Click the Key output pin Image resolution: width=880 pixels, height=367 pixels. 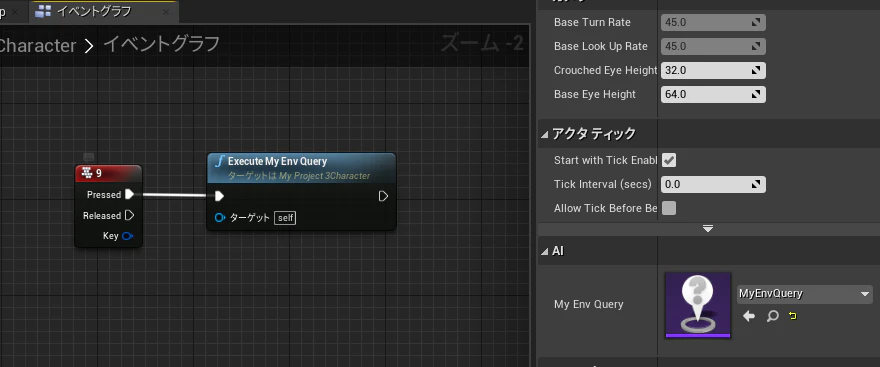click(127, 236)
